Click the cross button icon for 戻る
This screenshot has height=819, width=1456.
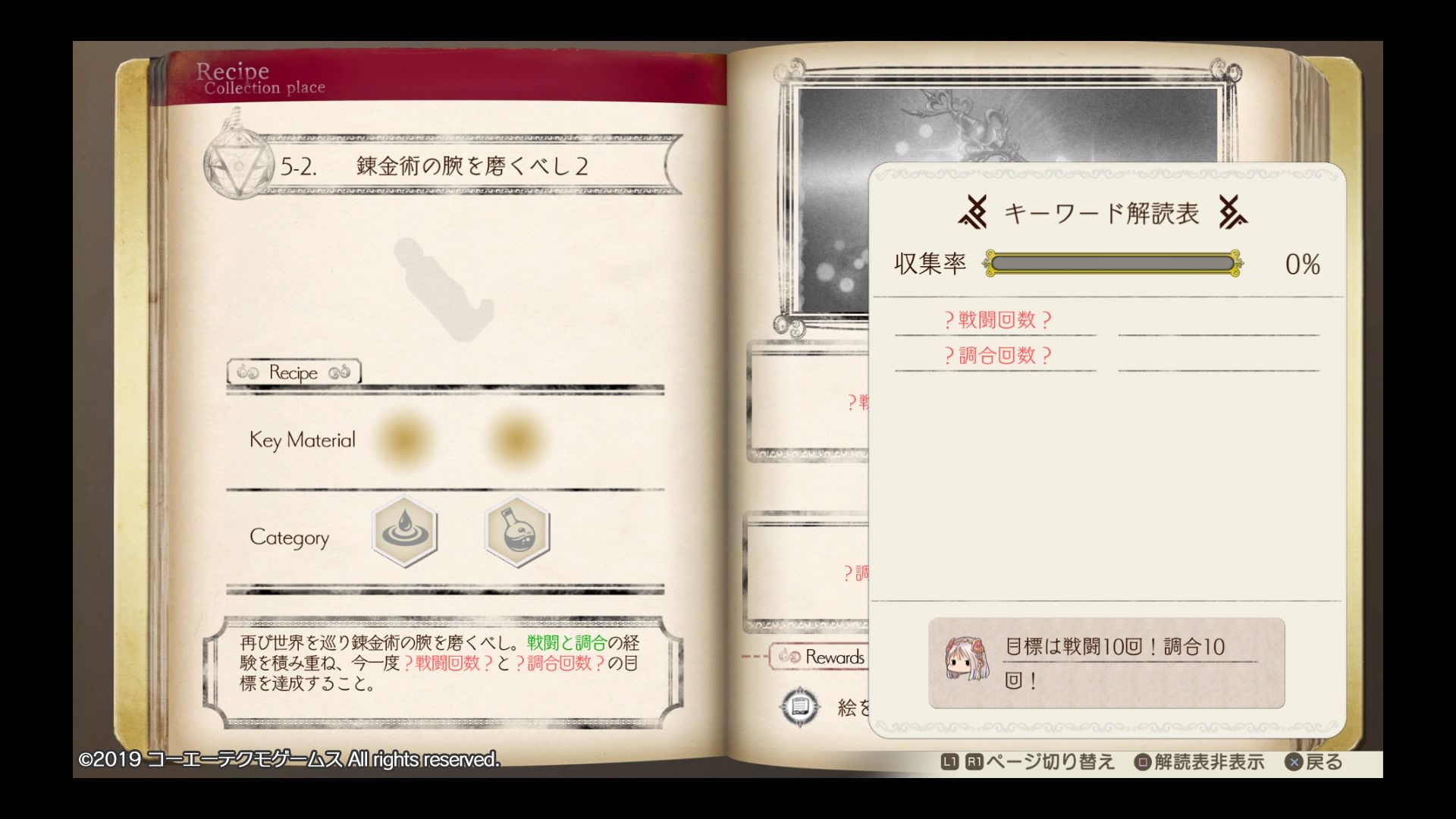[x=1294, y=762]
